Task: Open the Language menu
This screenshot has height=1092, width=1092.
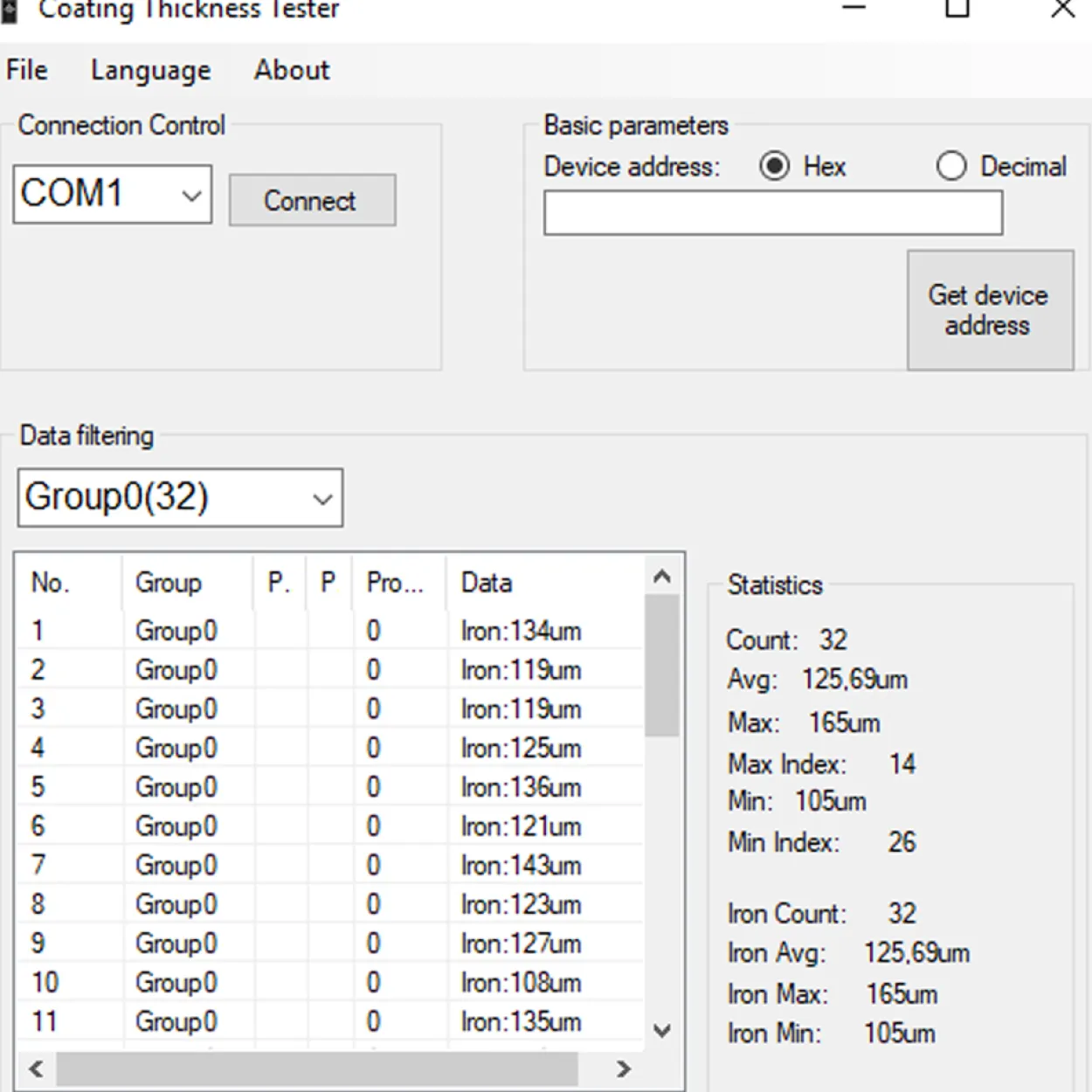Action: 151,70
